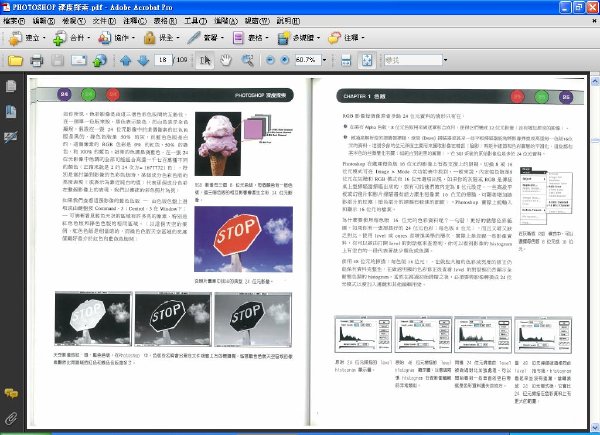This screenshot has width=600, height=435.
Task: Click the Multimedia film icon
Action: pos(284,38)
